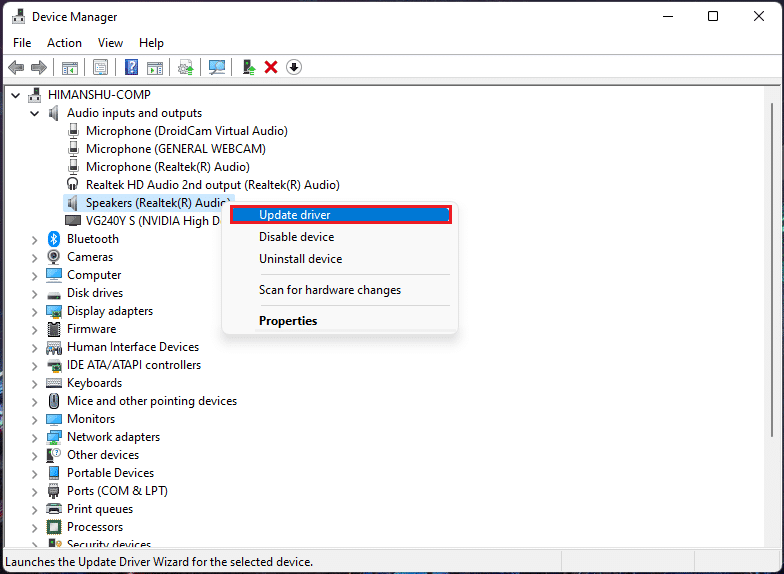Click the Bluetooth category icon
The width and height of the screenshot is (784, 574).
54,239
